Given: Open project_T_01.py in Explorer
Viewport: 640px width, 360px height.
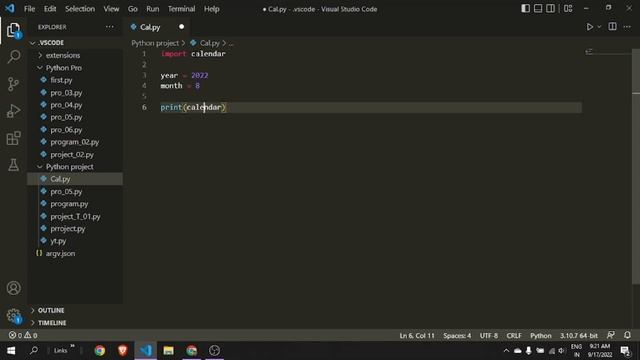Looking at the screenshot, I should coord(75,216).
